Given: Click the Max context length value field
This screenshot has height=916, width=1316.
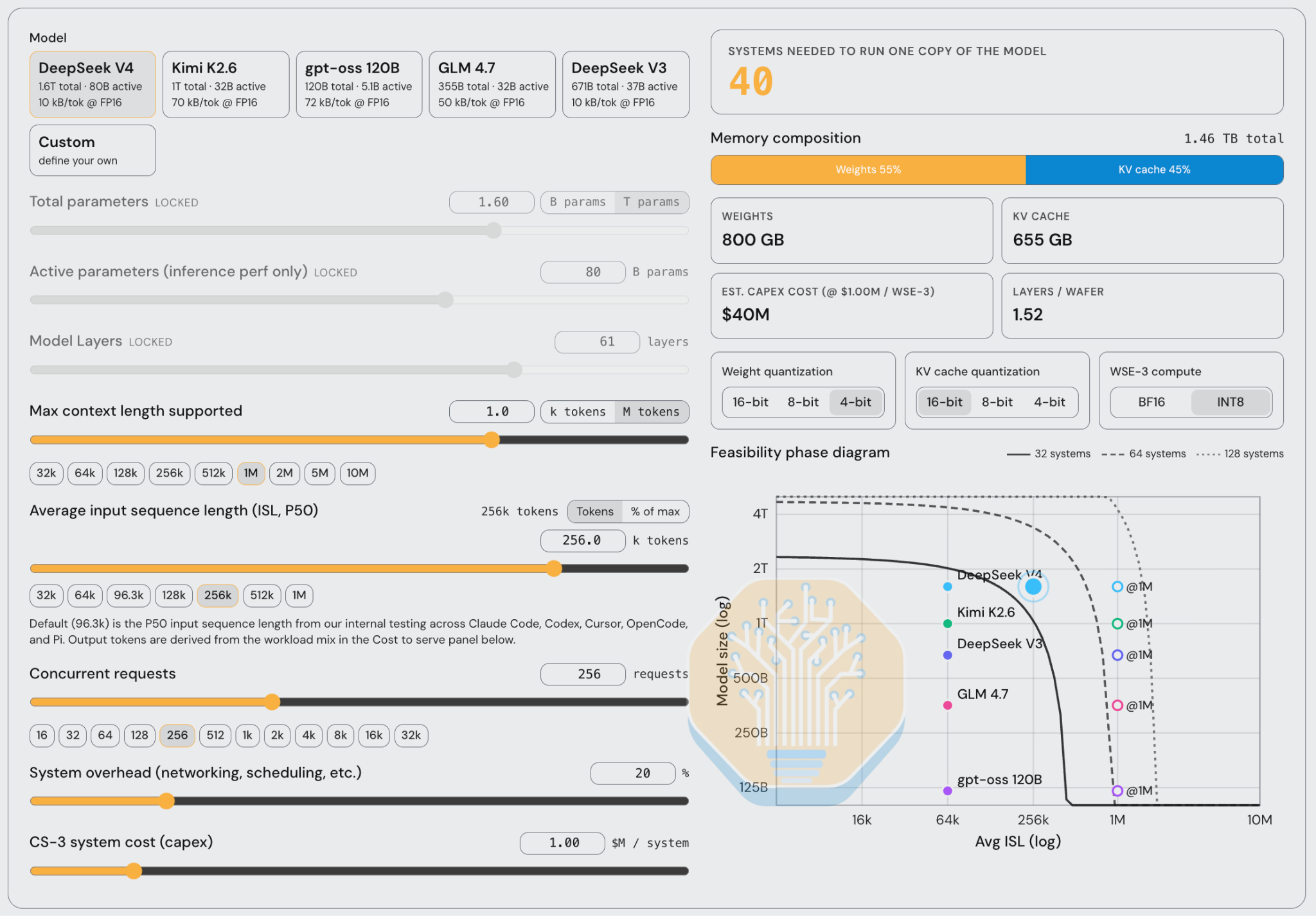Looking at the screenshot, I should pyautogui.click(x=492, y=412).
